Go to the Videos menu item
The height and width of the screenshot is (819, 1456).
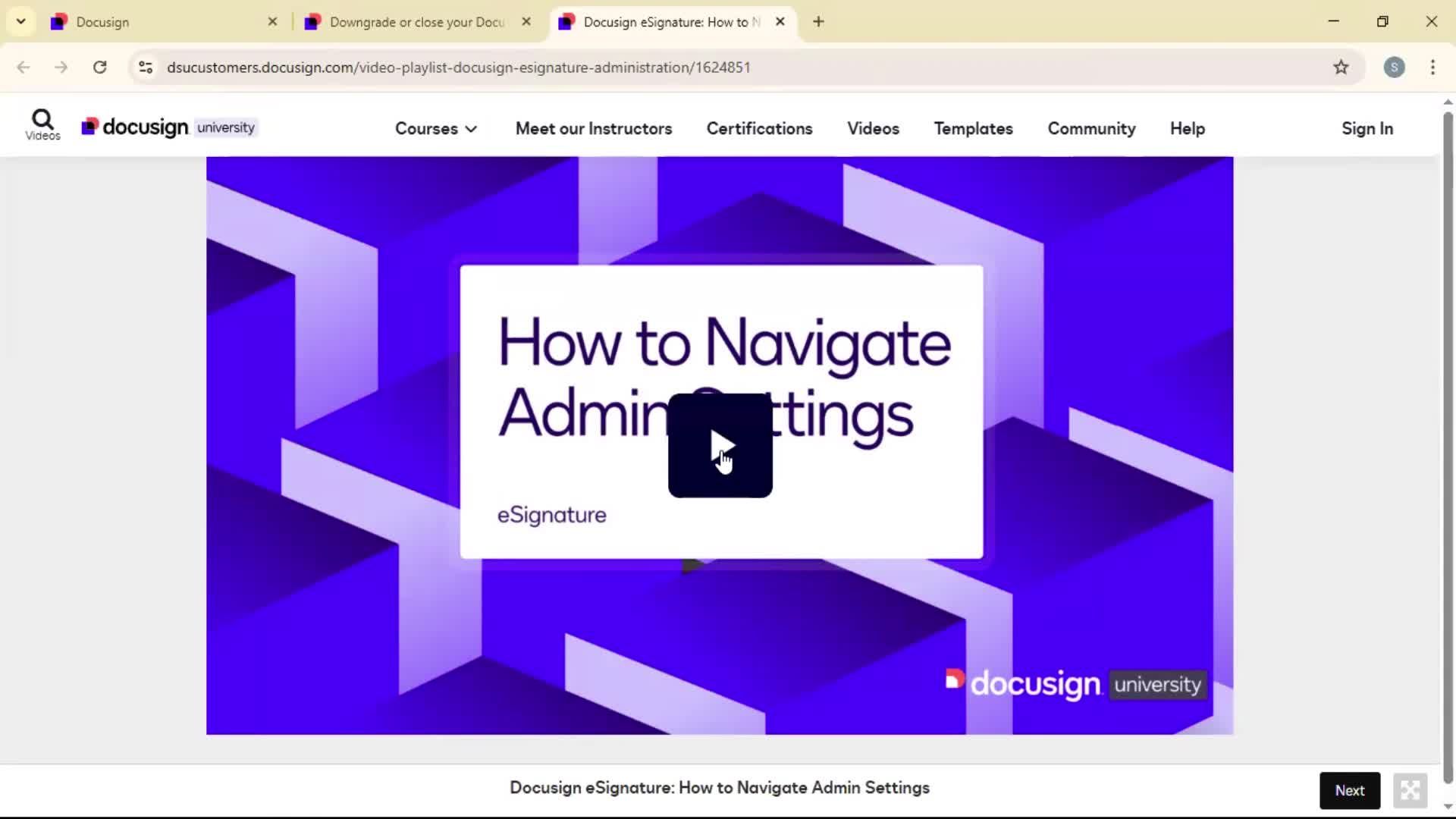point(873,128)
